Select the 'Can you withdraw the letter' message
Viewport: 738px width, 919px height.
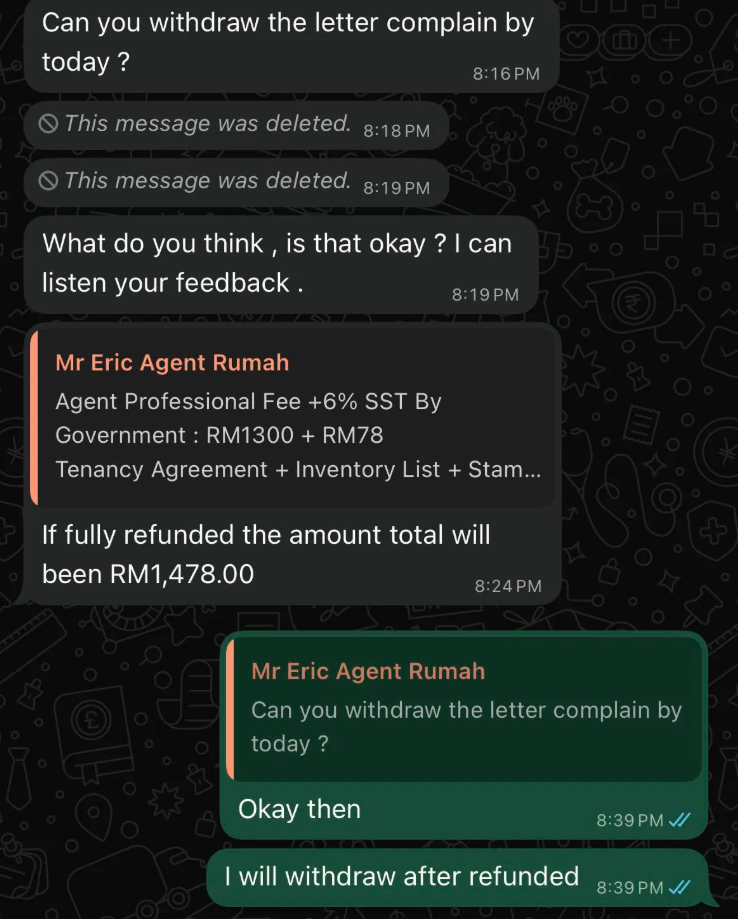pyautogui.click(x=291, y=43)
